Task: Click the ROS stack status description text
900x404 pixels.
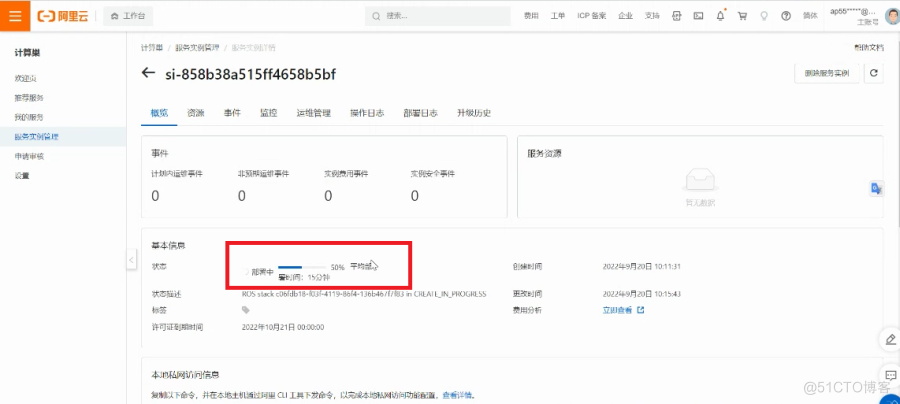Action: (364, 294)
